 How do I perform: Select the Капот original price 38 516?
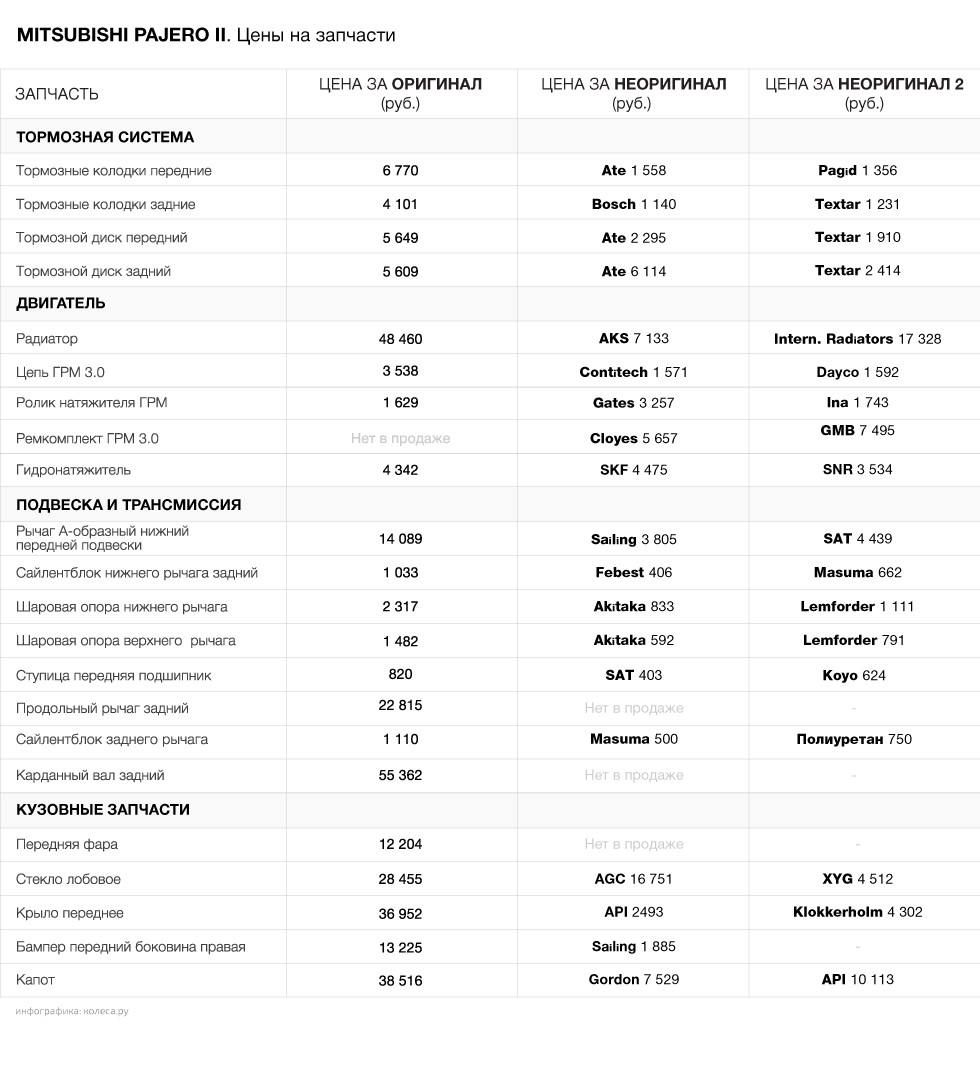pos(401,981)
